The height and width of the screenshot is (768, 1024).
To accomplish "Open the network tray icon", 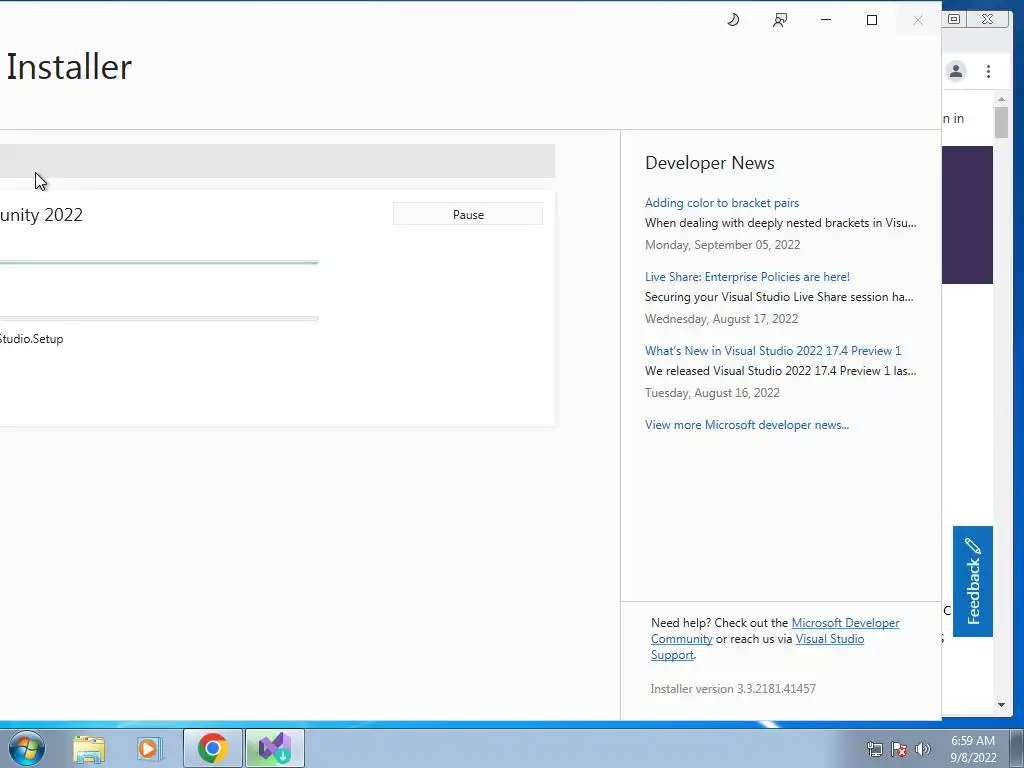I will (x=874, y=750).
